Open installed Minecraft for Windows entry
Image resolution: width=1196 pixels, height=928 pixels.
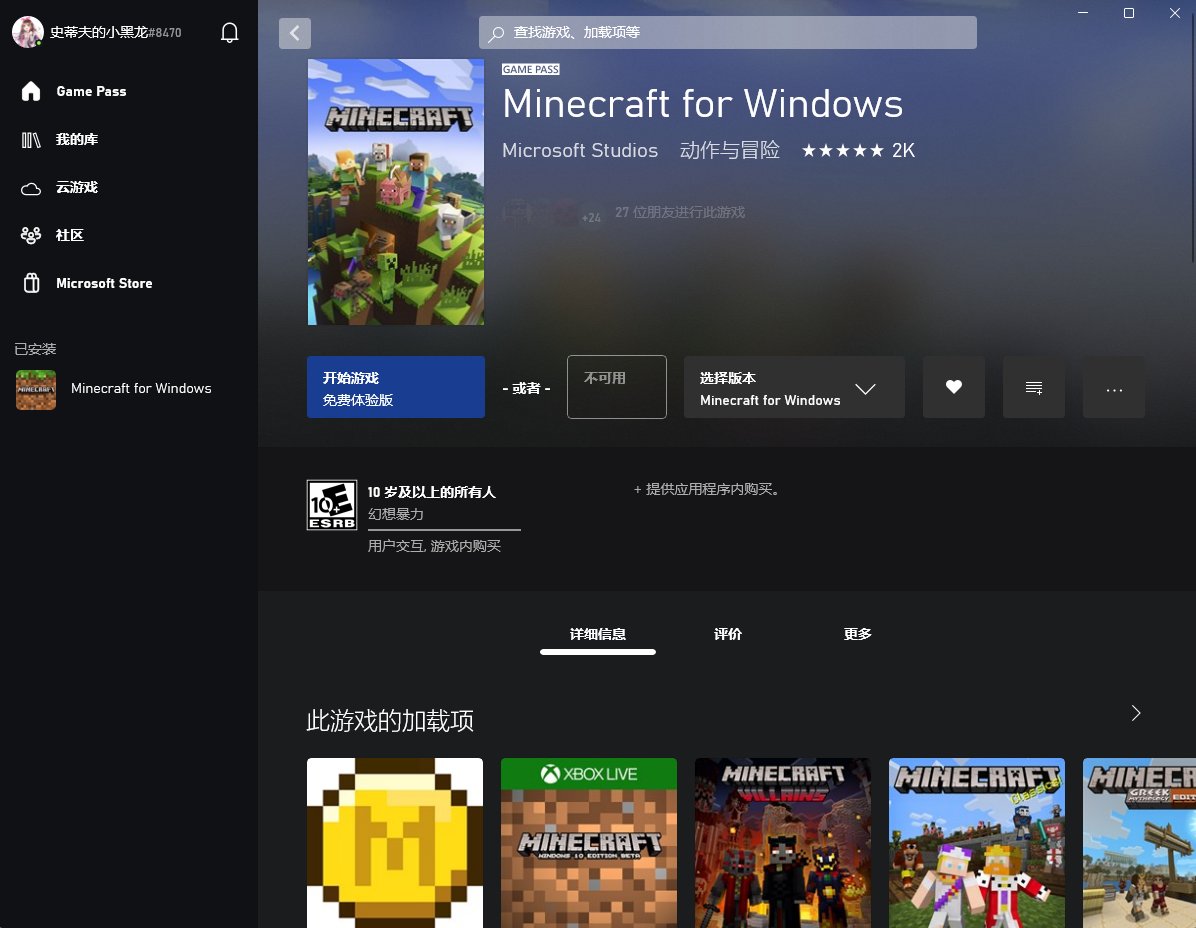(x=129, y=390)
